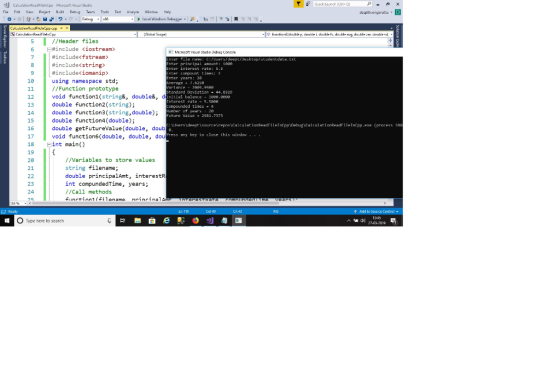560x373 pixels.
Task: Open the Tools menu
Action: (105, 12)
